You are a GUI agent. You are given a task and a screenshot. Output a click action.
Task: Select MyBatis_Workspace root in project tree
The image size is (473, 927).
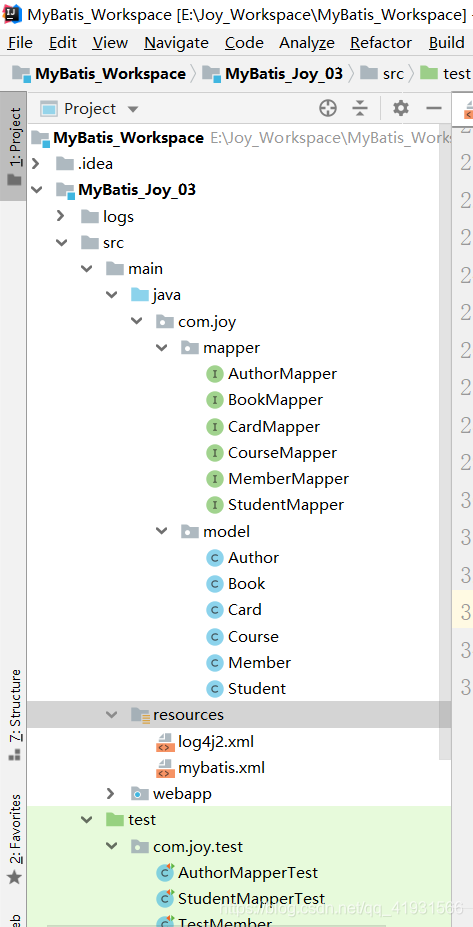point(128,138)
